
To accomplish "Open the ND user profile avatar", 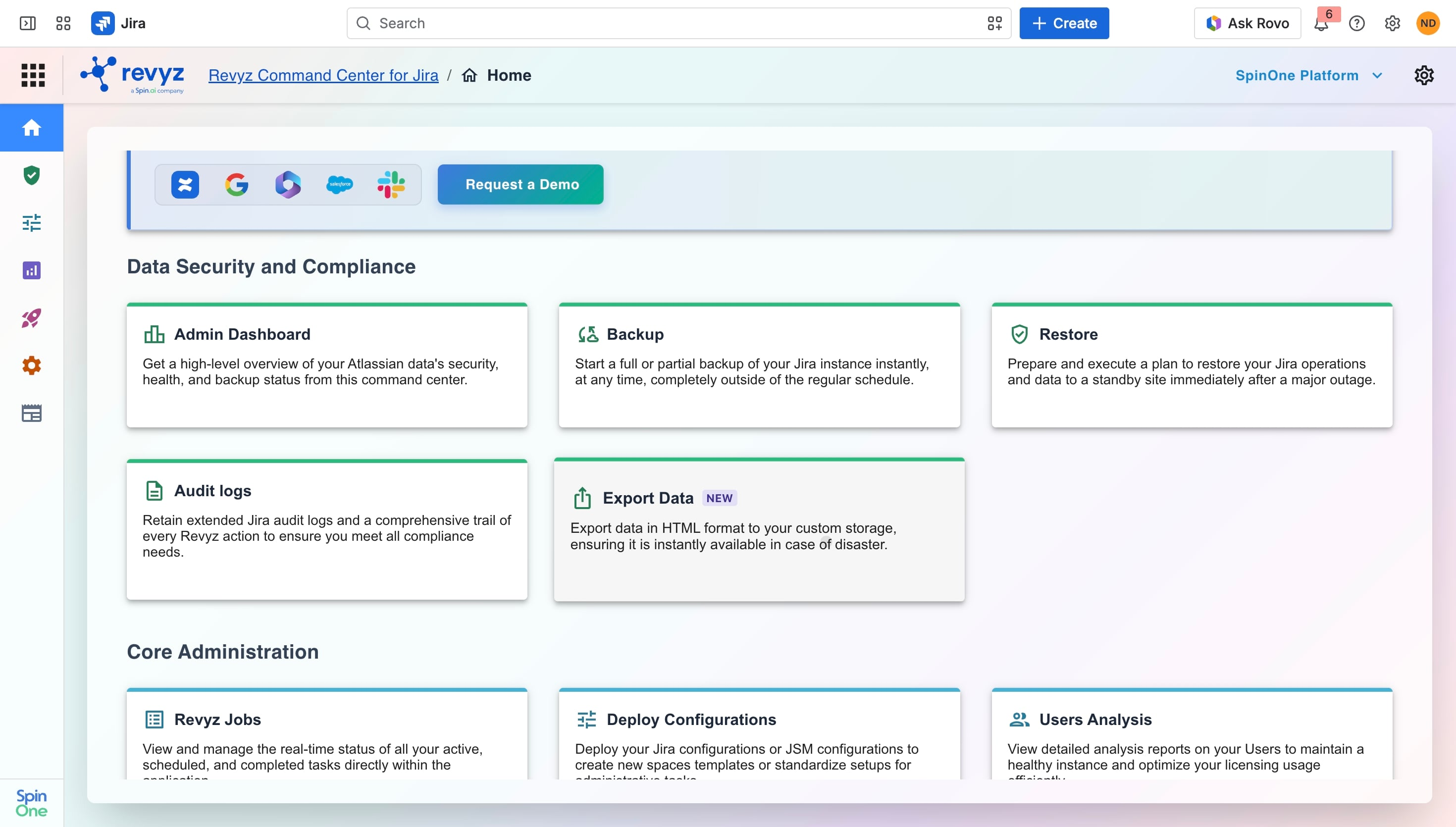I will (x=1428, y=23).
